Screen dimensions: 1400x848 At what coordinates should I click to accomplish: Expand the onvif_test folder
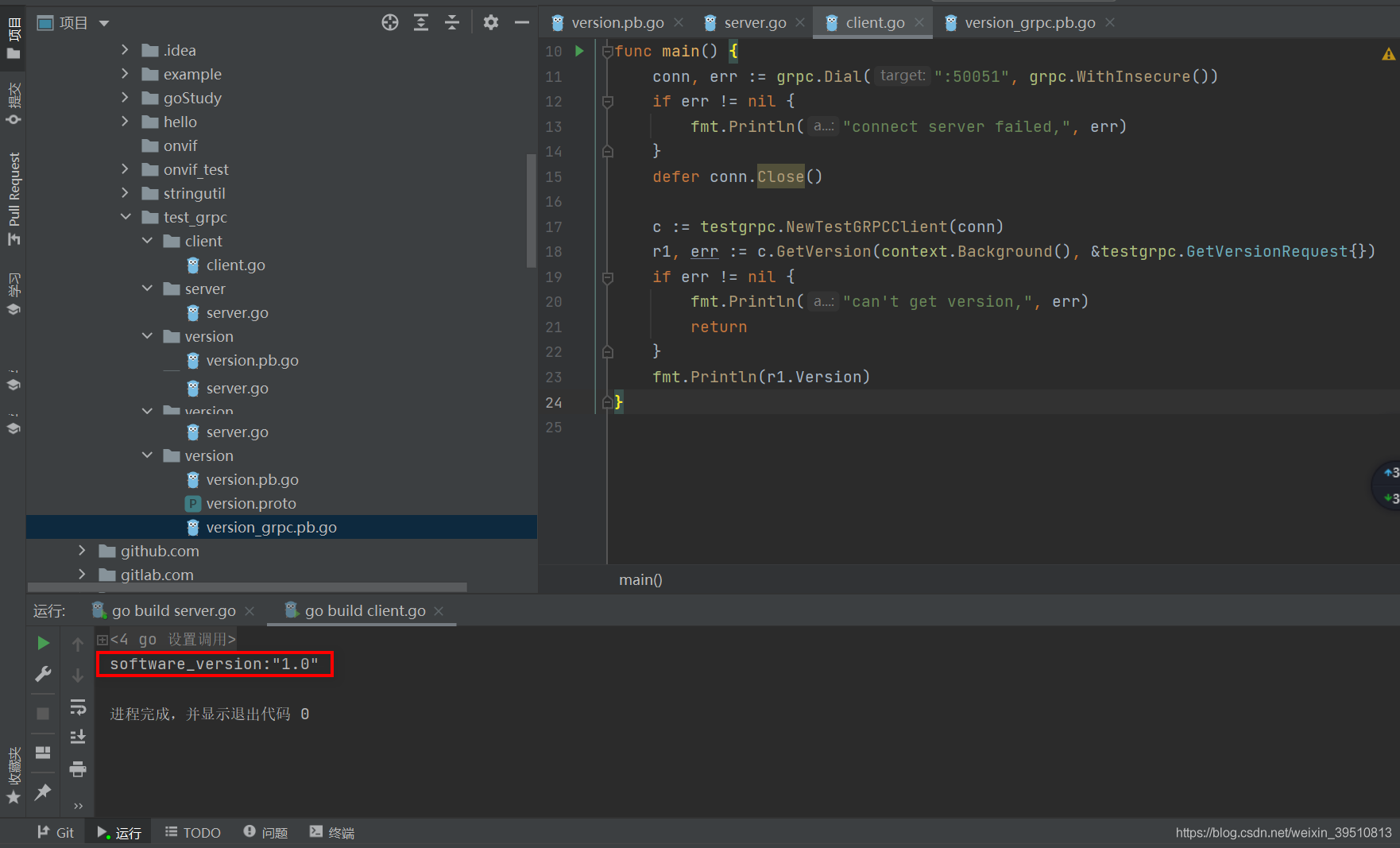tap(125, 169)
